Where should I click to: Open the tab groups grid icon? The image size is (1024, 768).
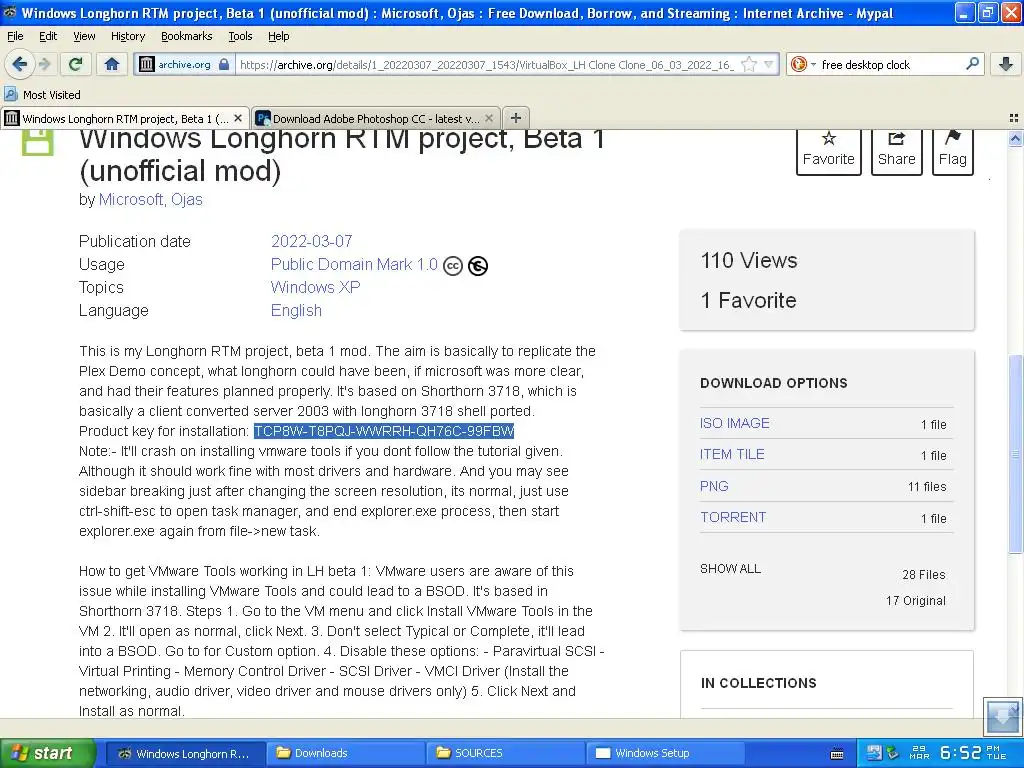point(1014,118)
